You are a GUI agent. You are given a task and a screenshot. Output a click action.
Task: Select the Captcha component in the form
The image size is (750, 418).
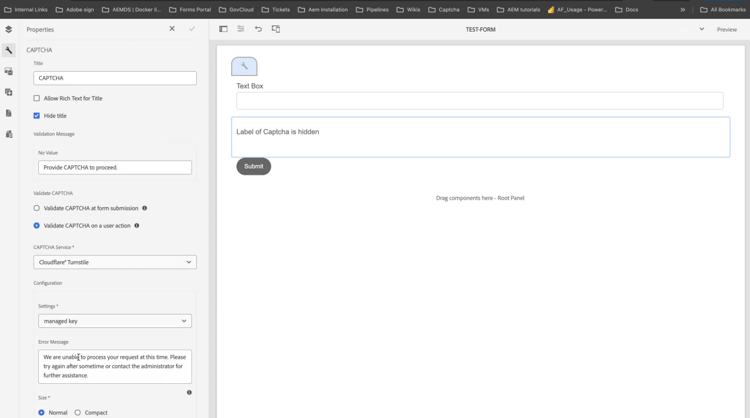tap(481, 137)
